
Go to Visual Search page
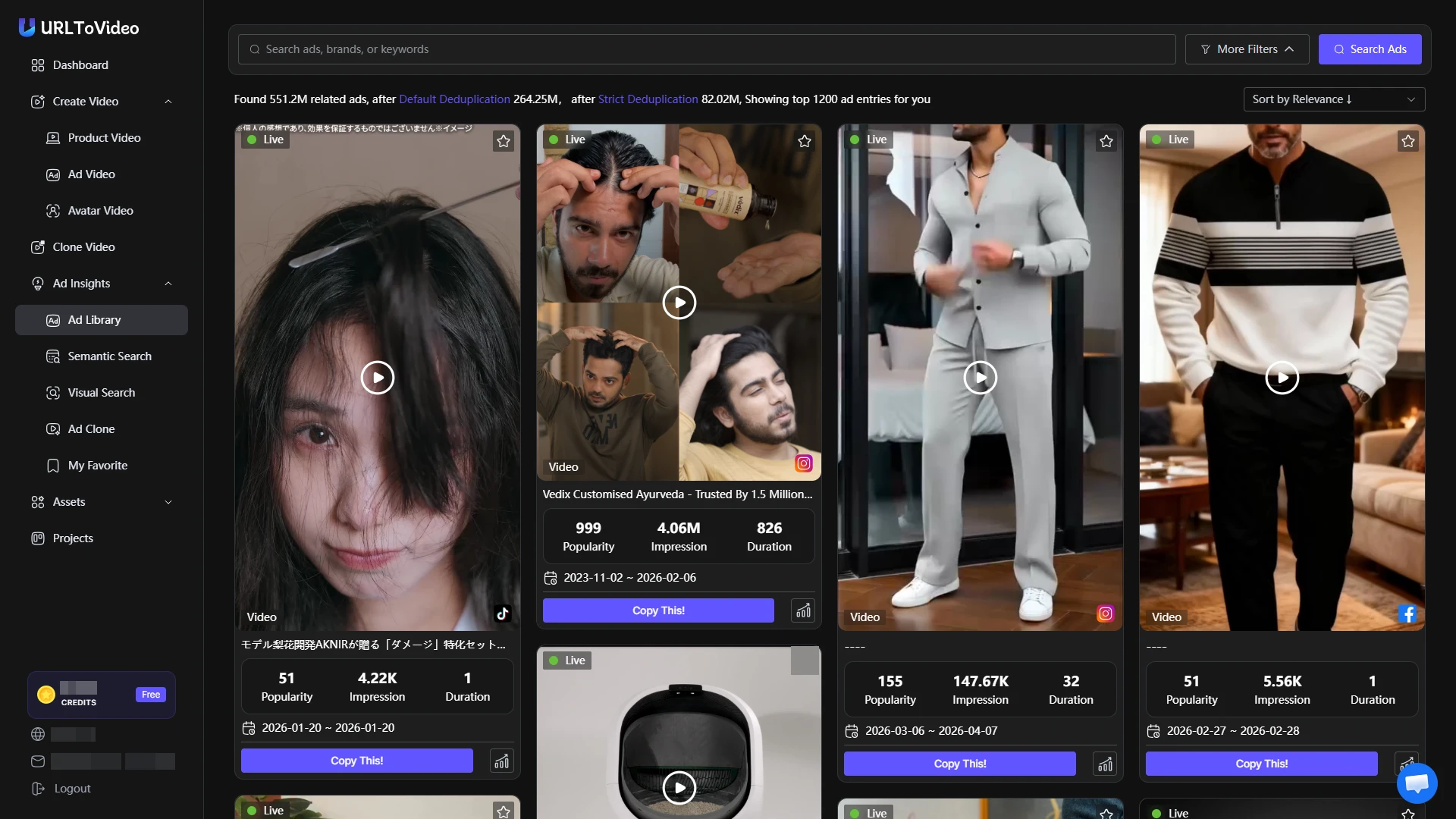(101, 393)
